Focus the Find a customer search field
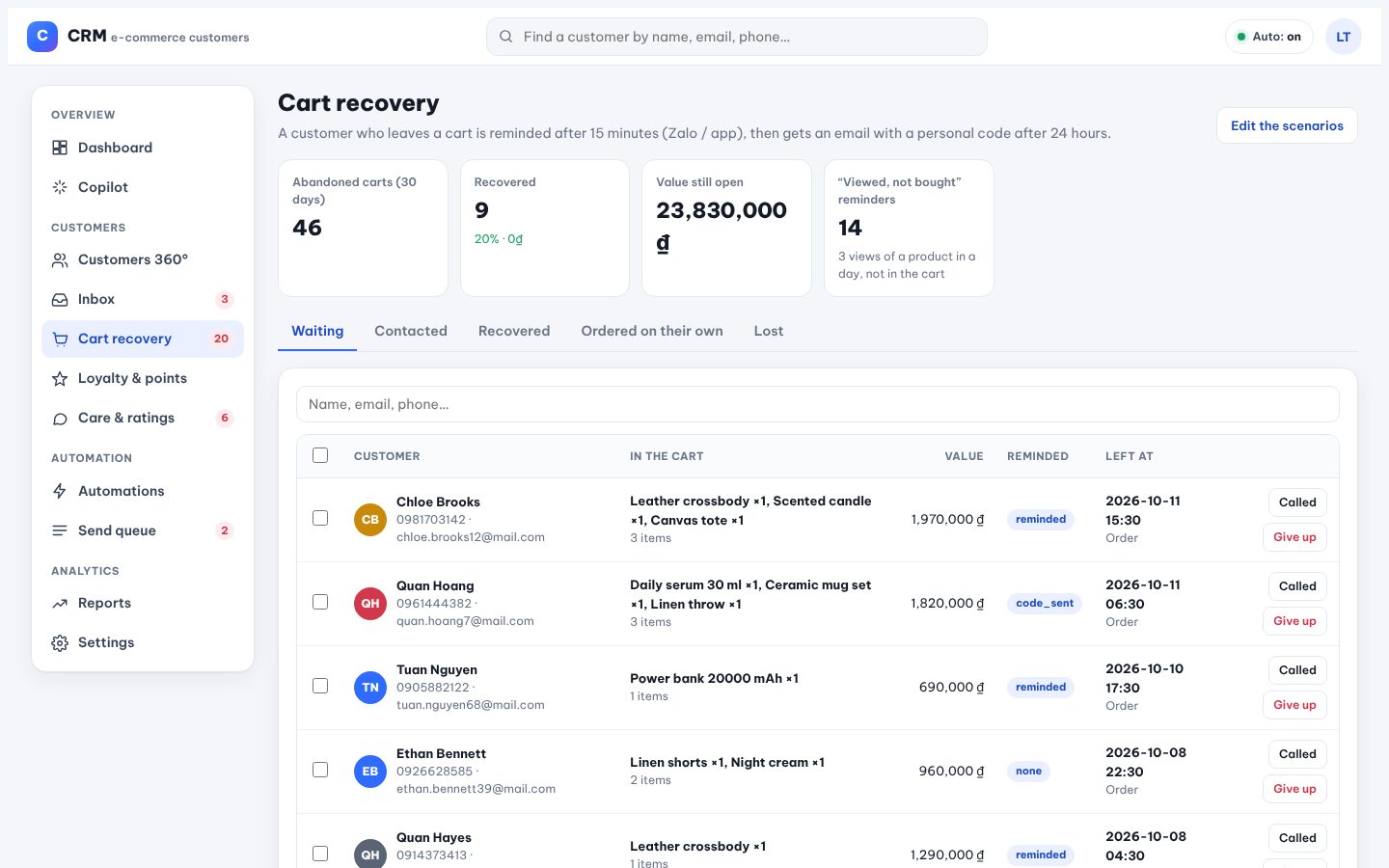This screenshot has height=868, width=1389. click(x=737, y=37)
